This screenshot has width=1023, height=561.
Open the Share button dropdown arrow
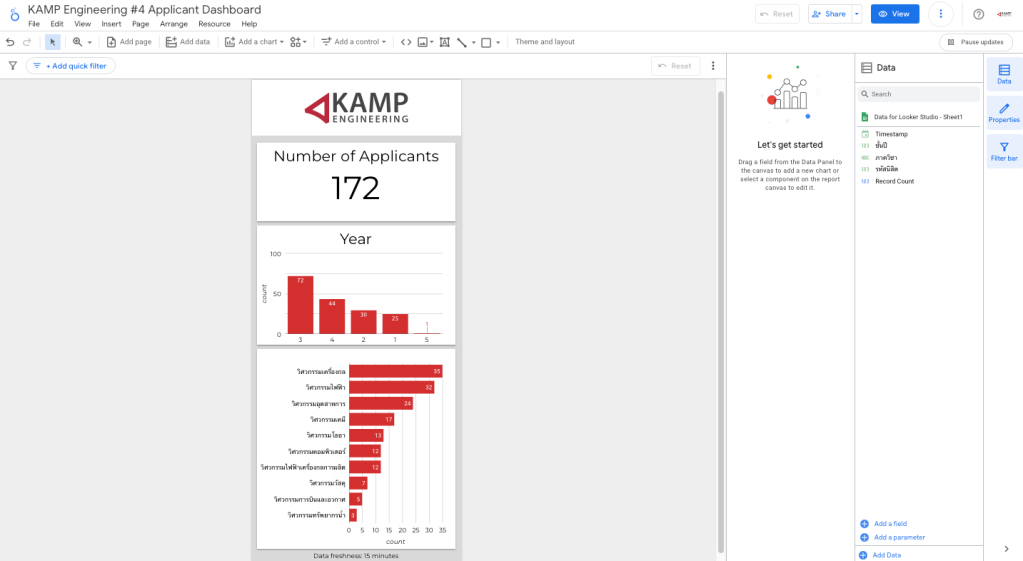pyautogui.click(x=857, y=14)
